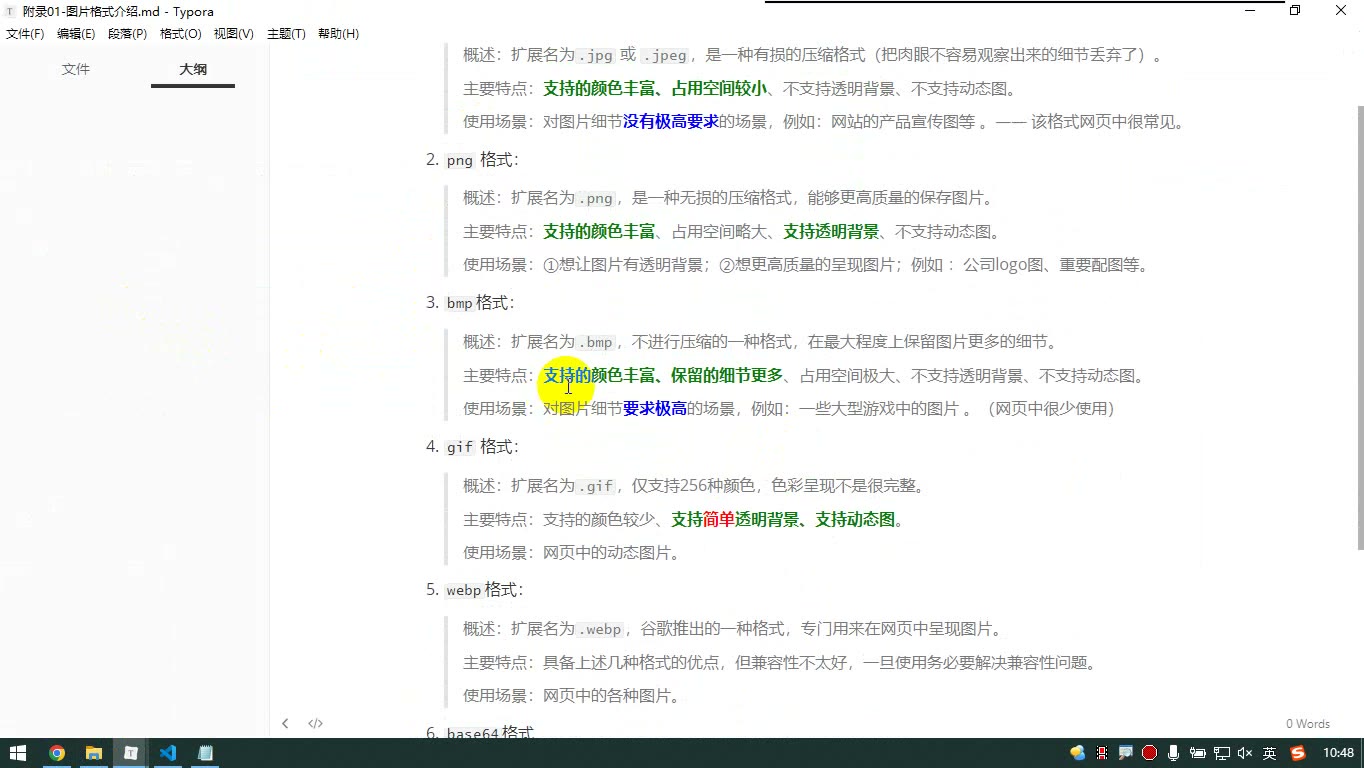This screenshot has width=1364, height=768.
Task: Open the 文件(F) menu
Action: coord(25,34)
